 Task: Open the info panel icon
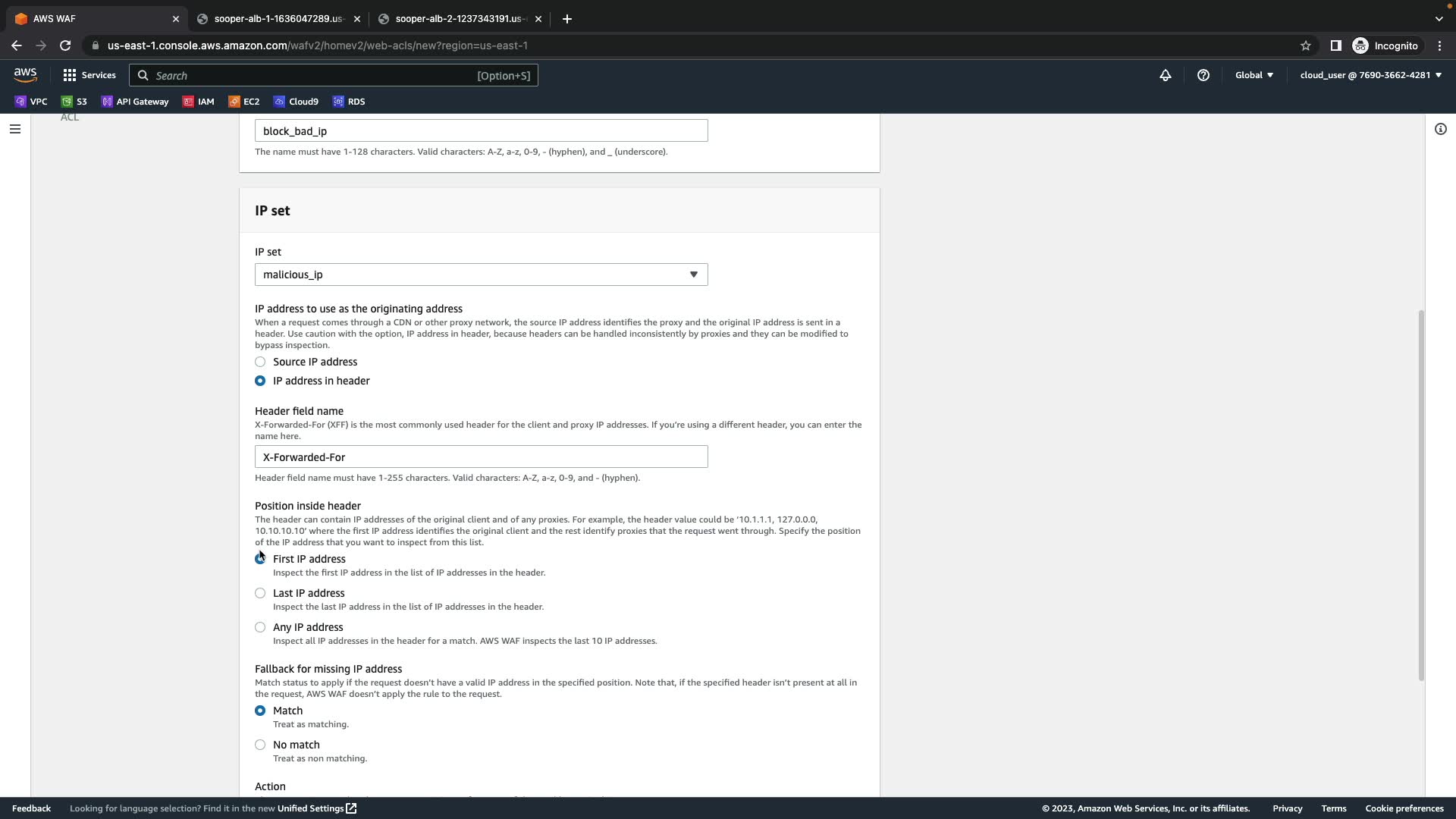point(1440,129)
